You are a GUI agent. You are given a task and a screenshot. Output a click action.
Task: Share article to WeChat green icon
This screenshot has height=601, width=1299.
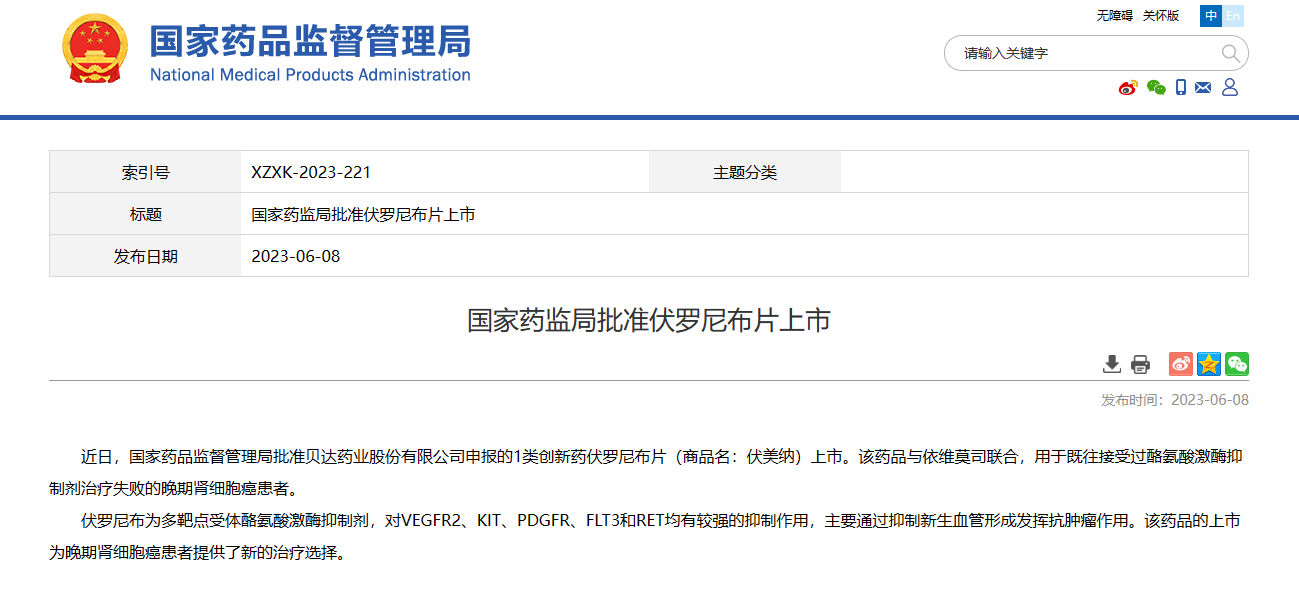pyautogui.click(x=1237, y=364)
